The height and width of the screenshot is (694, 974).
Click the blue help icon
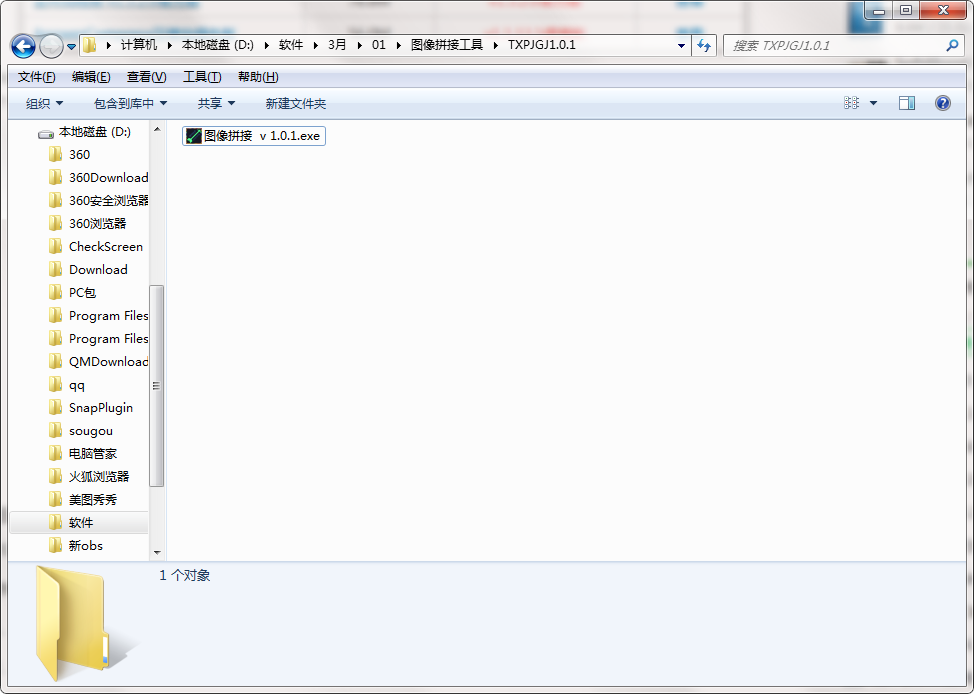click(x=942, y=103)
